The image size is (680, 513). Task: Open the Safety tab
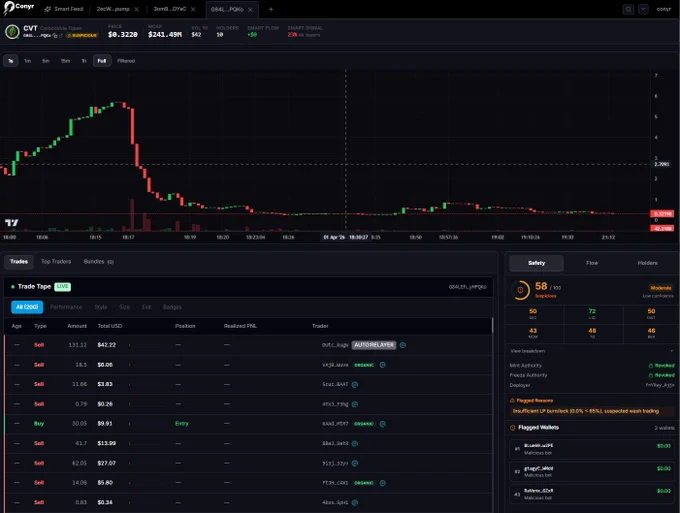point(536,263)
